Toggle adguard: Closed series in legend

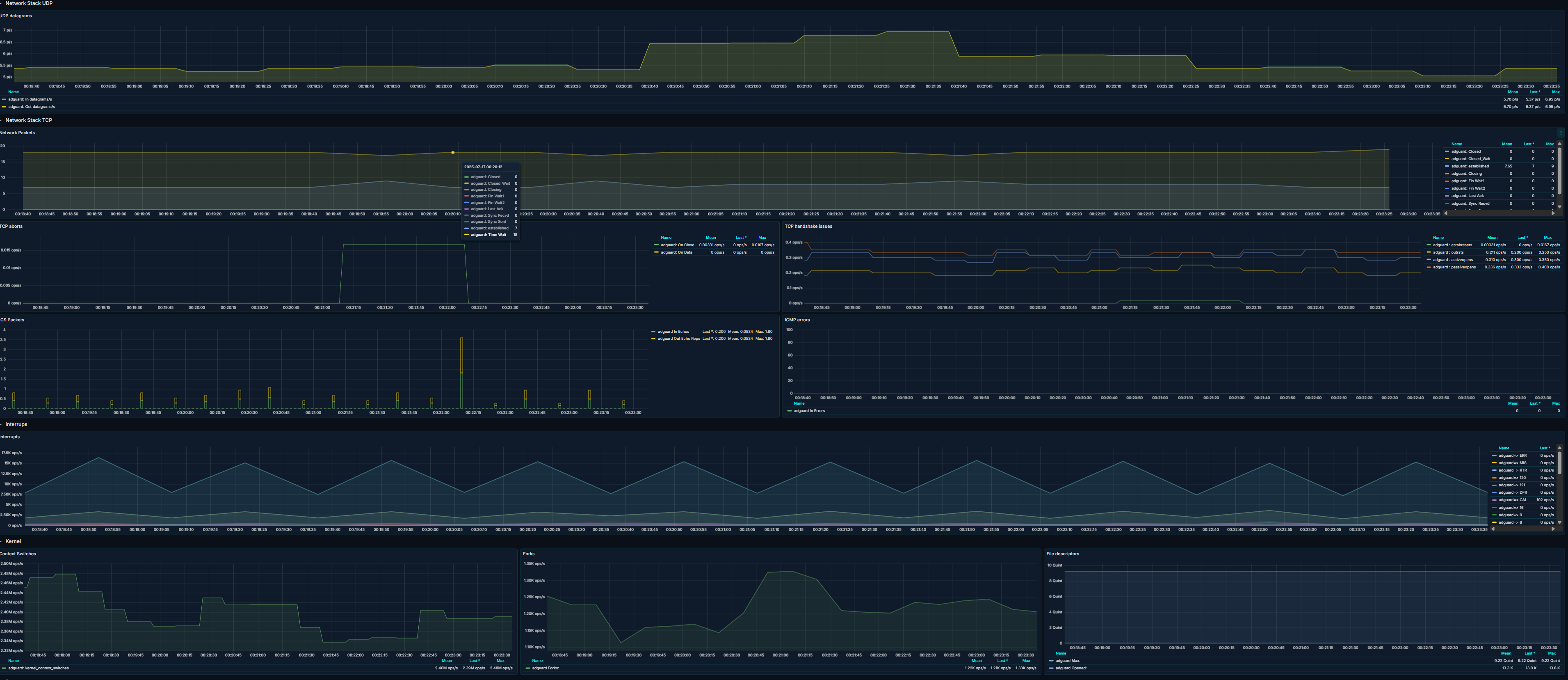[x=1466, y=151]
